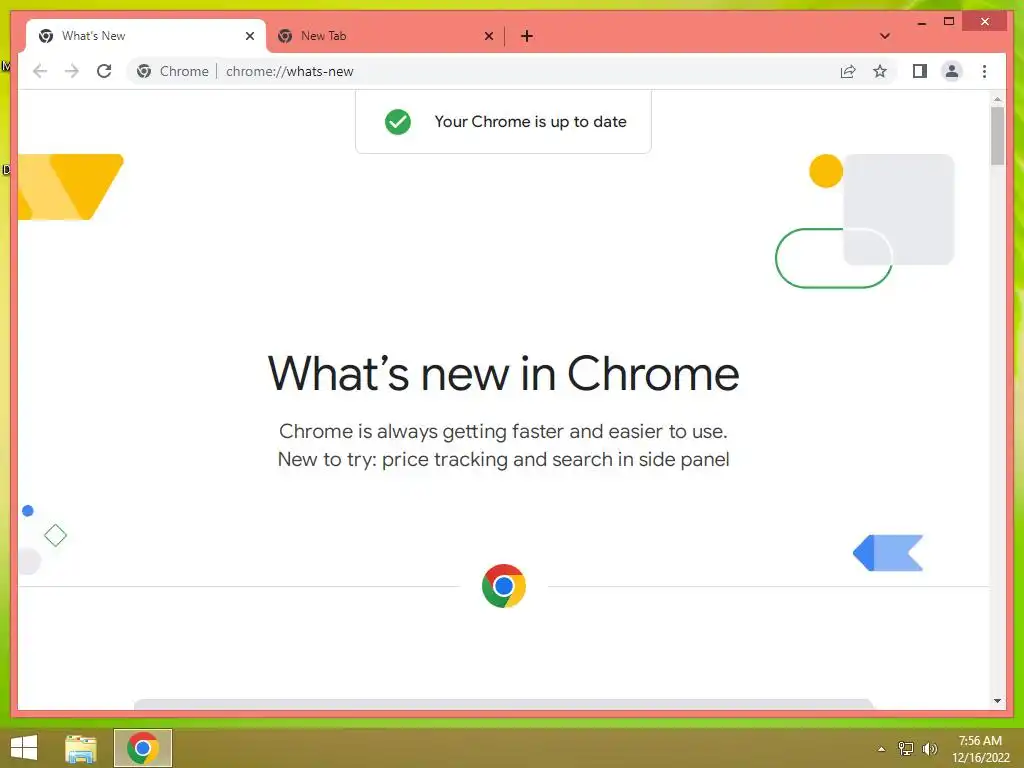Open a new tab with plus button
Screen dimensions: 1024x768
pyautogui.click(x=527, y=36)
